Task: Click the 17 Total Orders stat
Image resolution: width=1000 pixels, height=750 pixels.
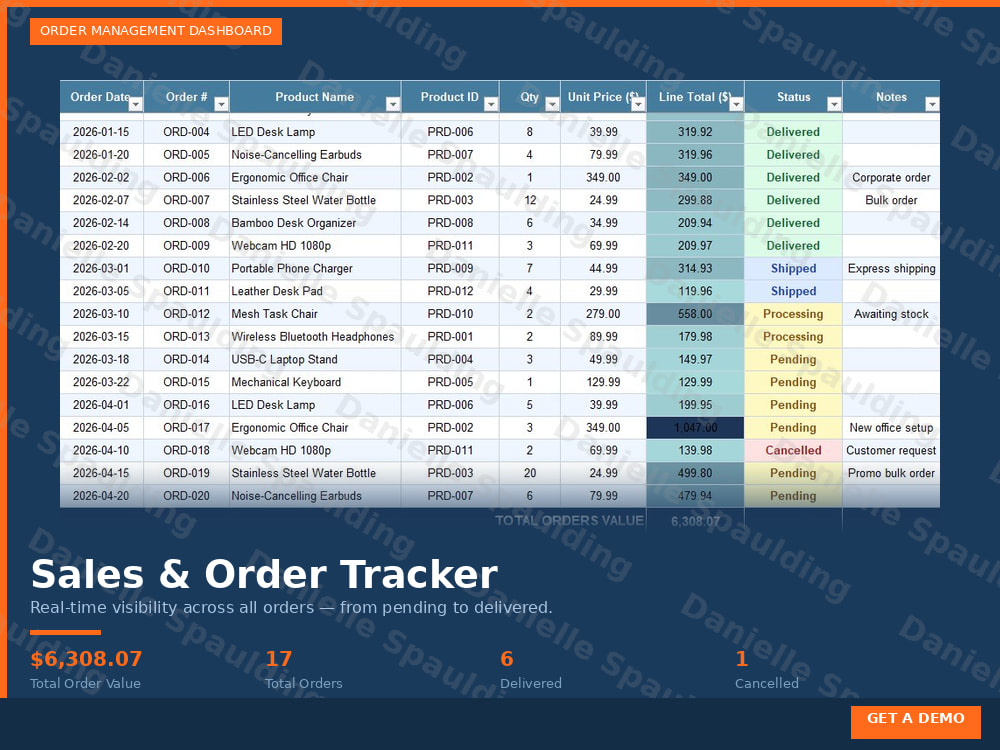Action: click(x=304, y=669)
